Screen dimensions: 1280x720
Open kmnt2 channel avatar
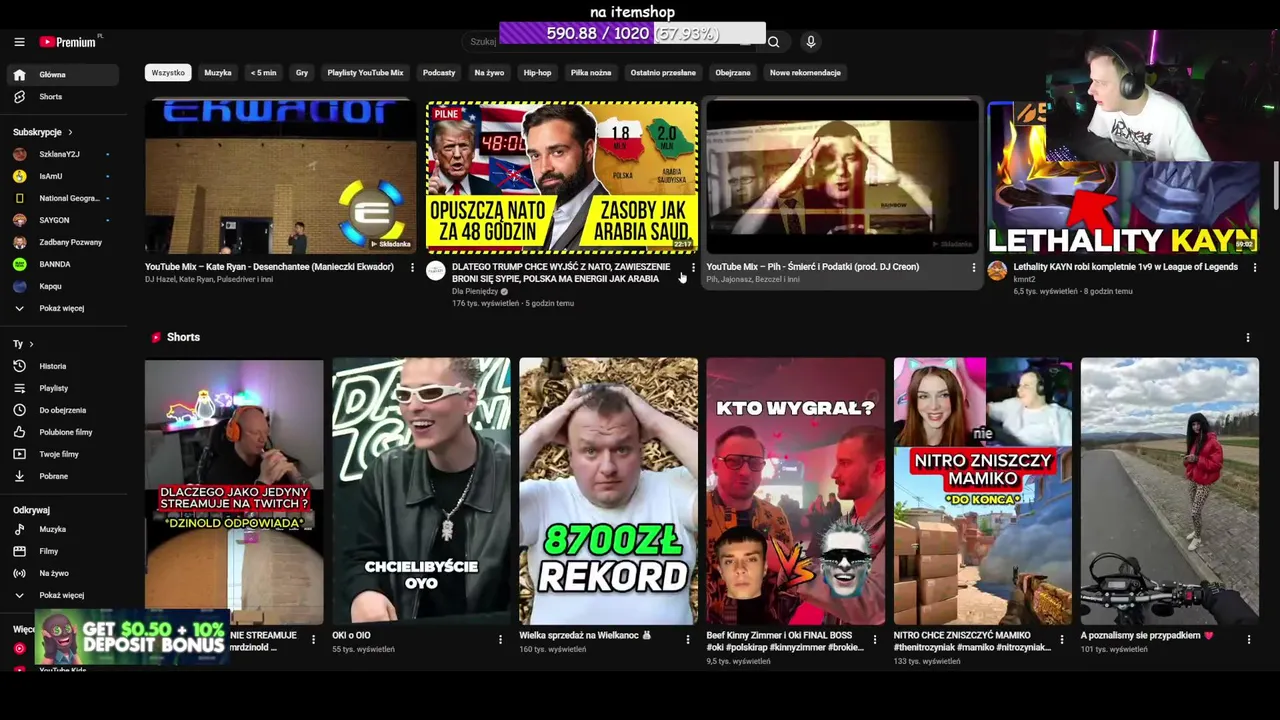[x=997, y=271]
